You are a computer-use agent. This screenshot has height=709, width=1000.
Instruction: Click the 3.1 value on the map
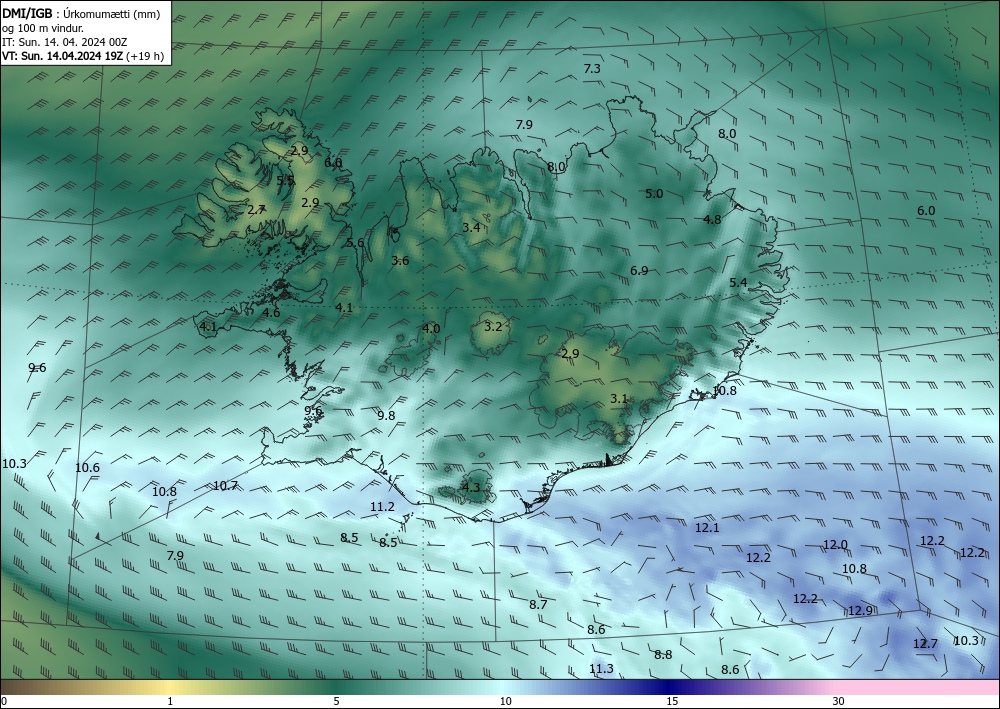[619, 398]
